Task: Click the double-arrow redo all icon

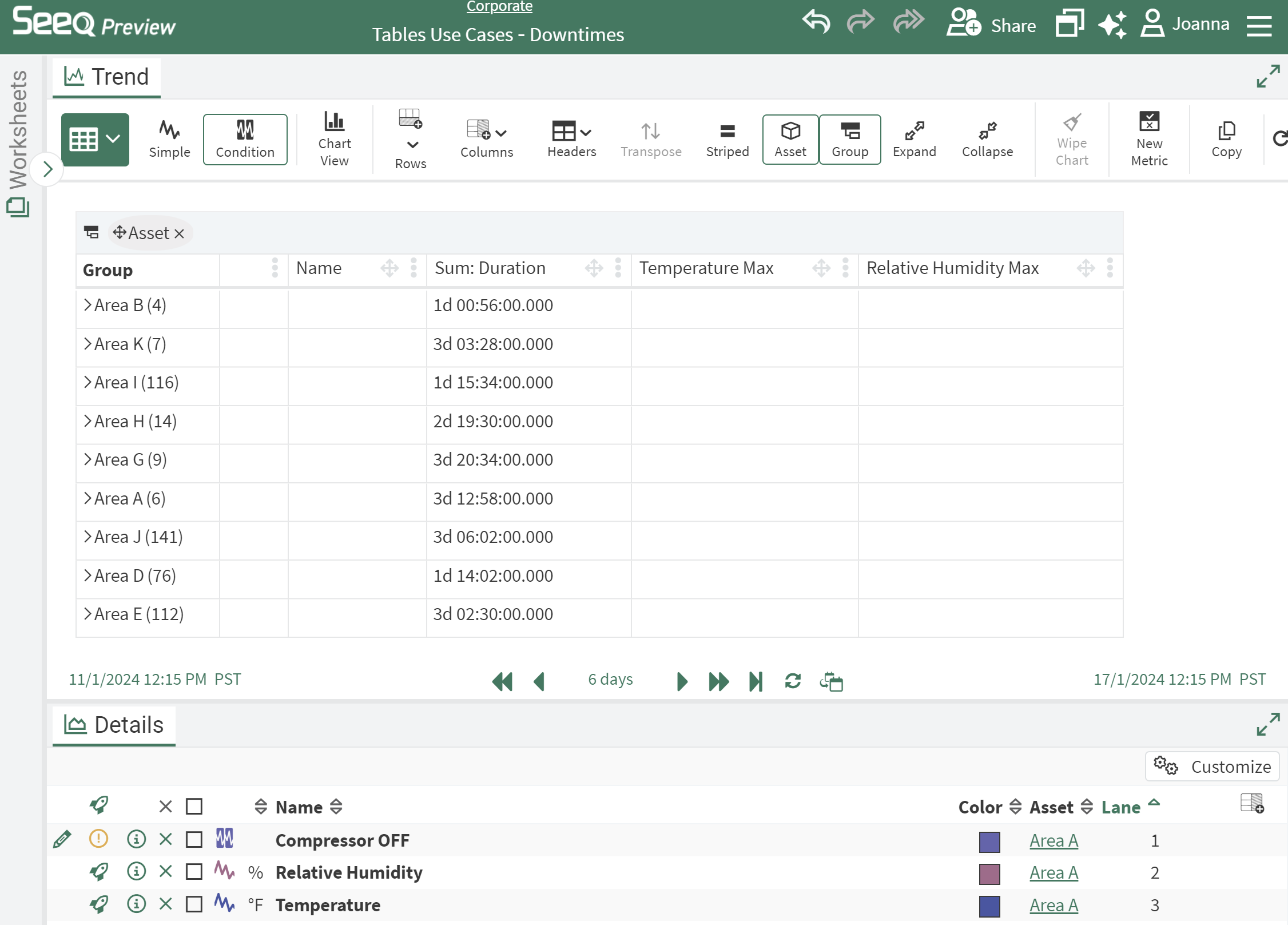Action: pos(909,22)
